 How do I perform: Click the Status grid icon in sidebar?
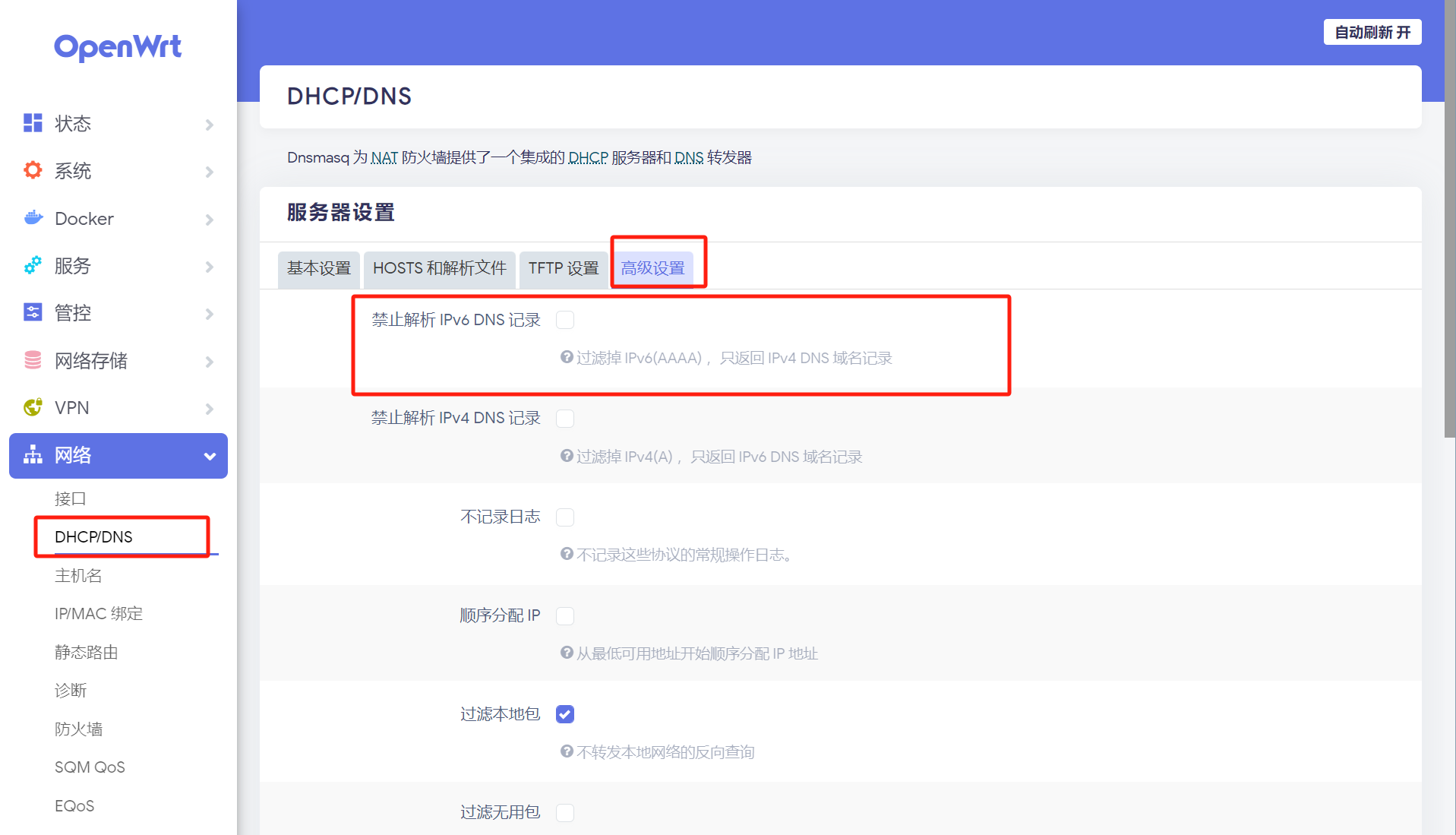33,123
